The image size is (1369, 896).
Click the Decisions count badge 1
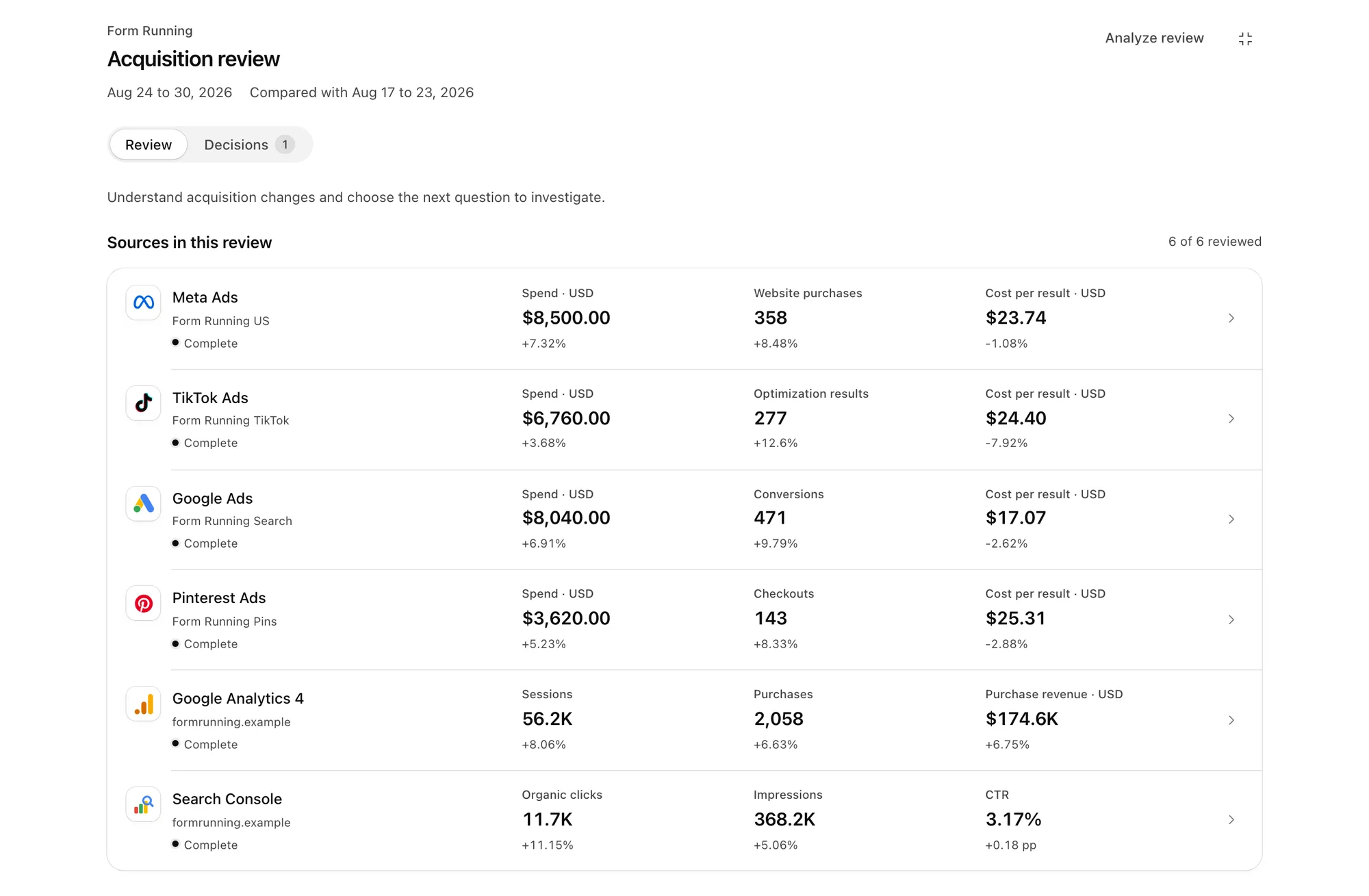tap(285, 144)
